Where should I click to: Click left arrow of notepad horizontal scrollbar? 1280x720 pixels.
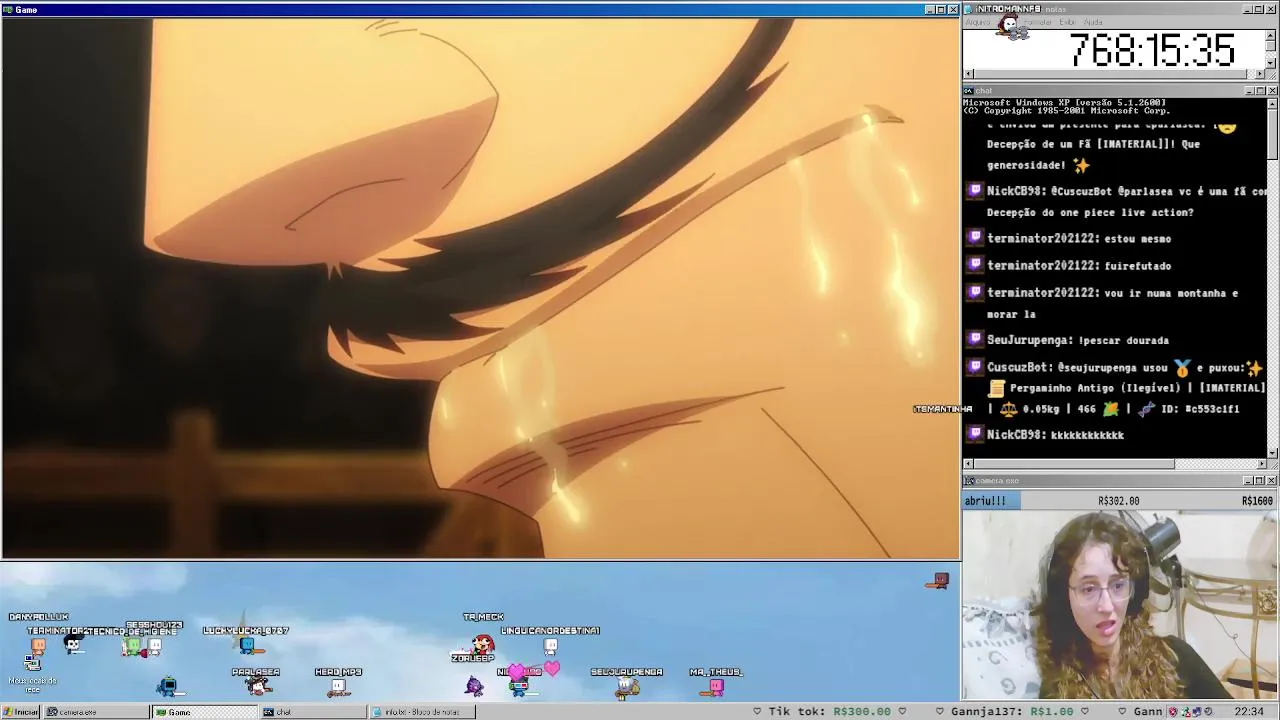[x=968, y=74]
